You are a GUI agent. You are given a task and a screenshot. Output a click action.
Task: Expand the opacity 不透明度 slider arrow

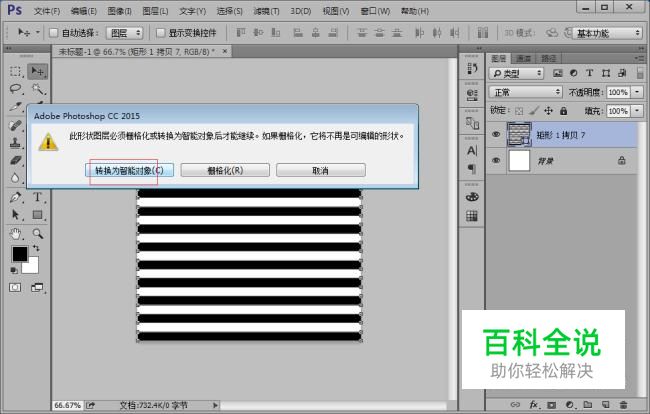637,92
